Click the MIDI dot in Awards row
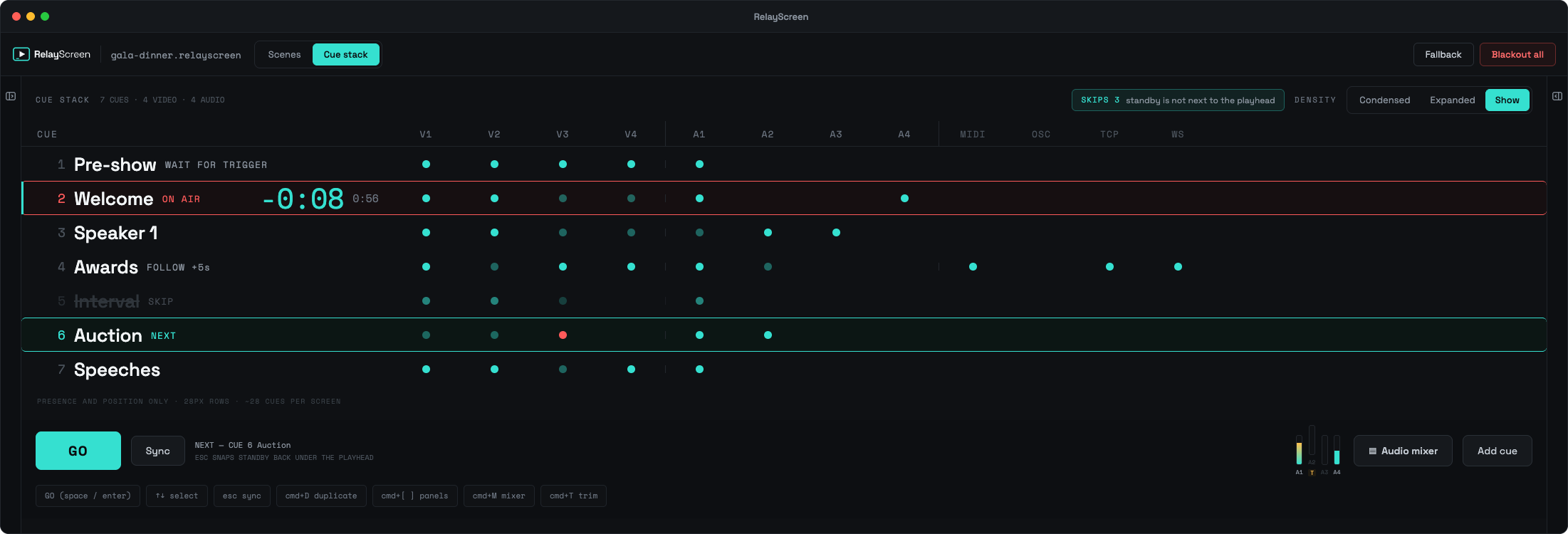The height and width of the screenshot is (534, 1568). pyautogui.click(x=973, y=267)
